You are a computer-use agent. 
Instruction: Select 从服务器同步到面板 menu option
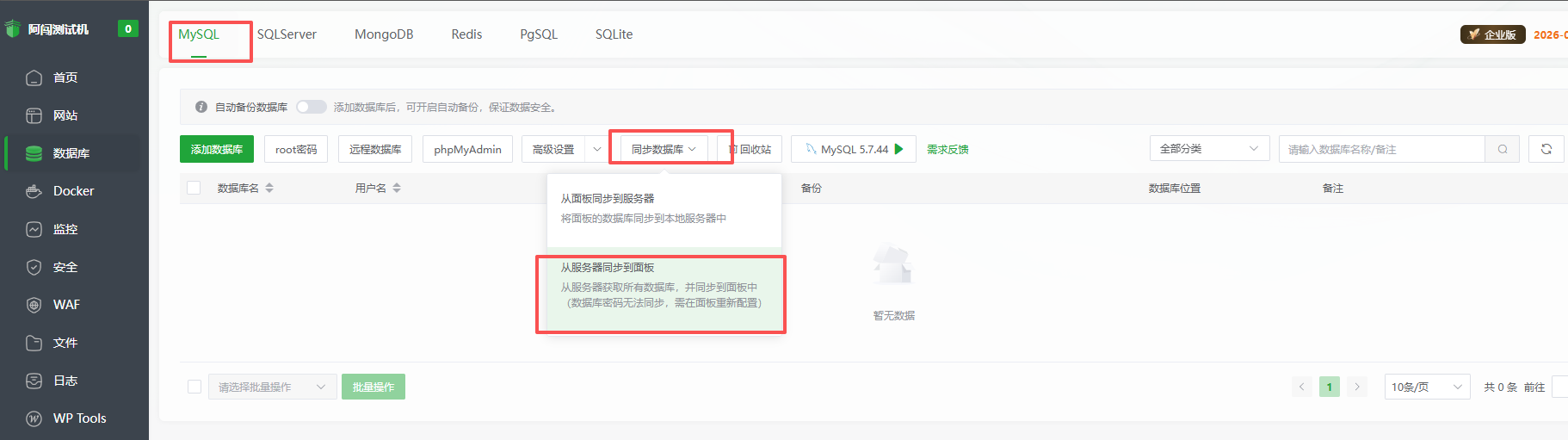pos(664,285)
